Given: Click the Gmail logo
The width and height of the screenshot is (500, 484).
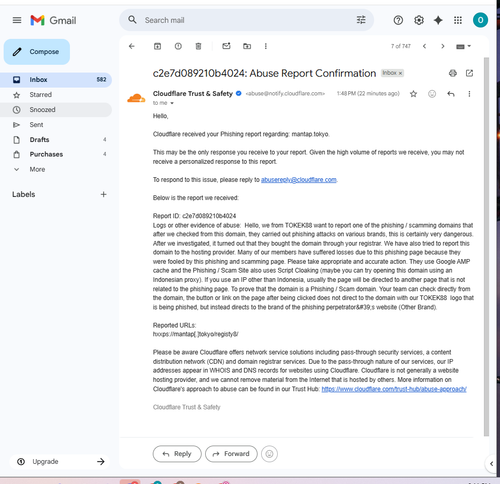Looking at the screenshot, I should click(x=53, y=20).
